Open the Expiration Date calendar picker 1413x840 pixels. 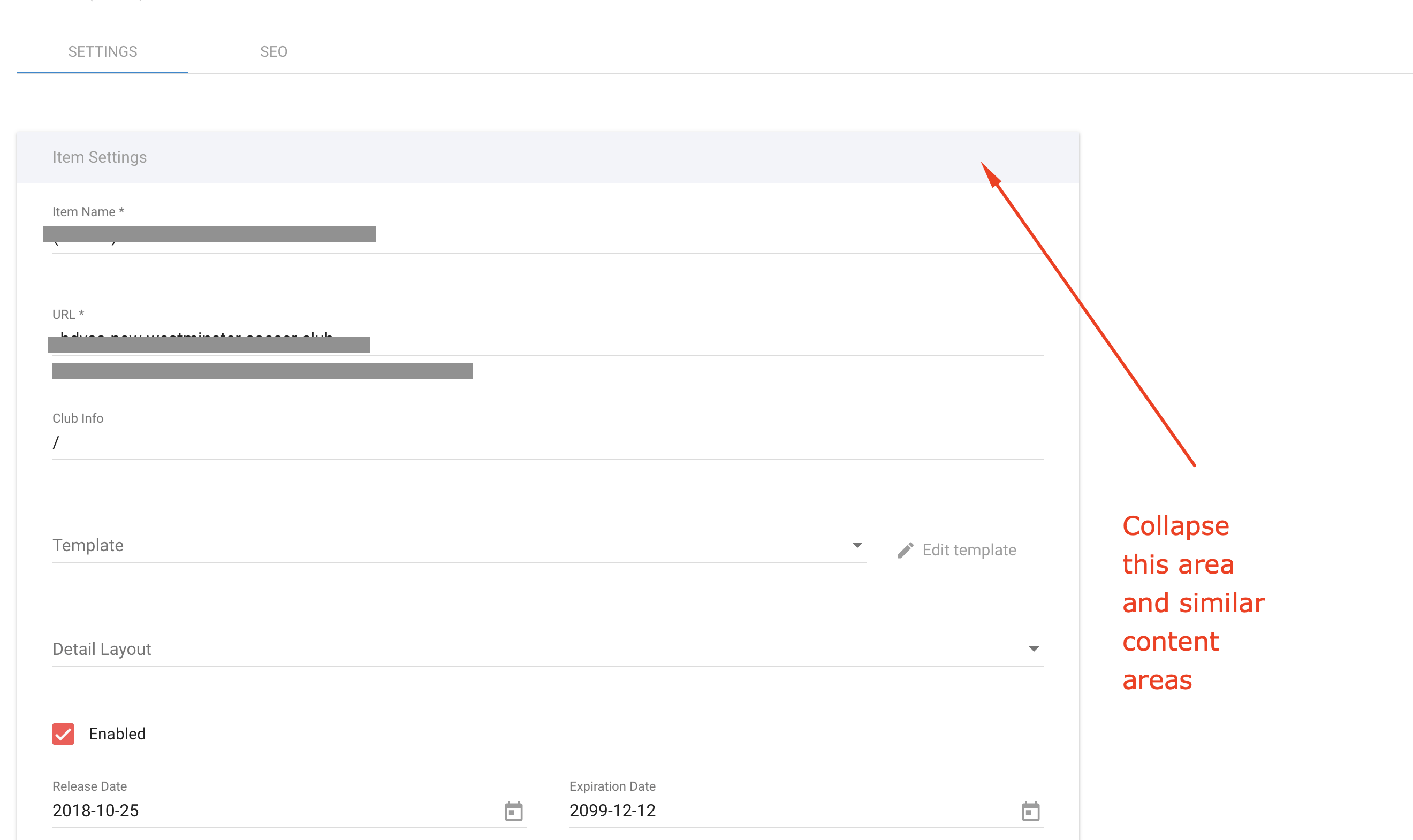(x=1030, y=811)
